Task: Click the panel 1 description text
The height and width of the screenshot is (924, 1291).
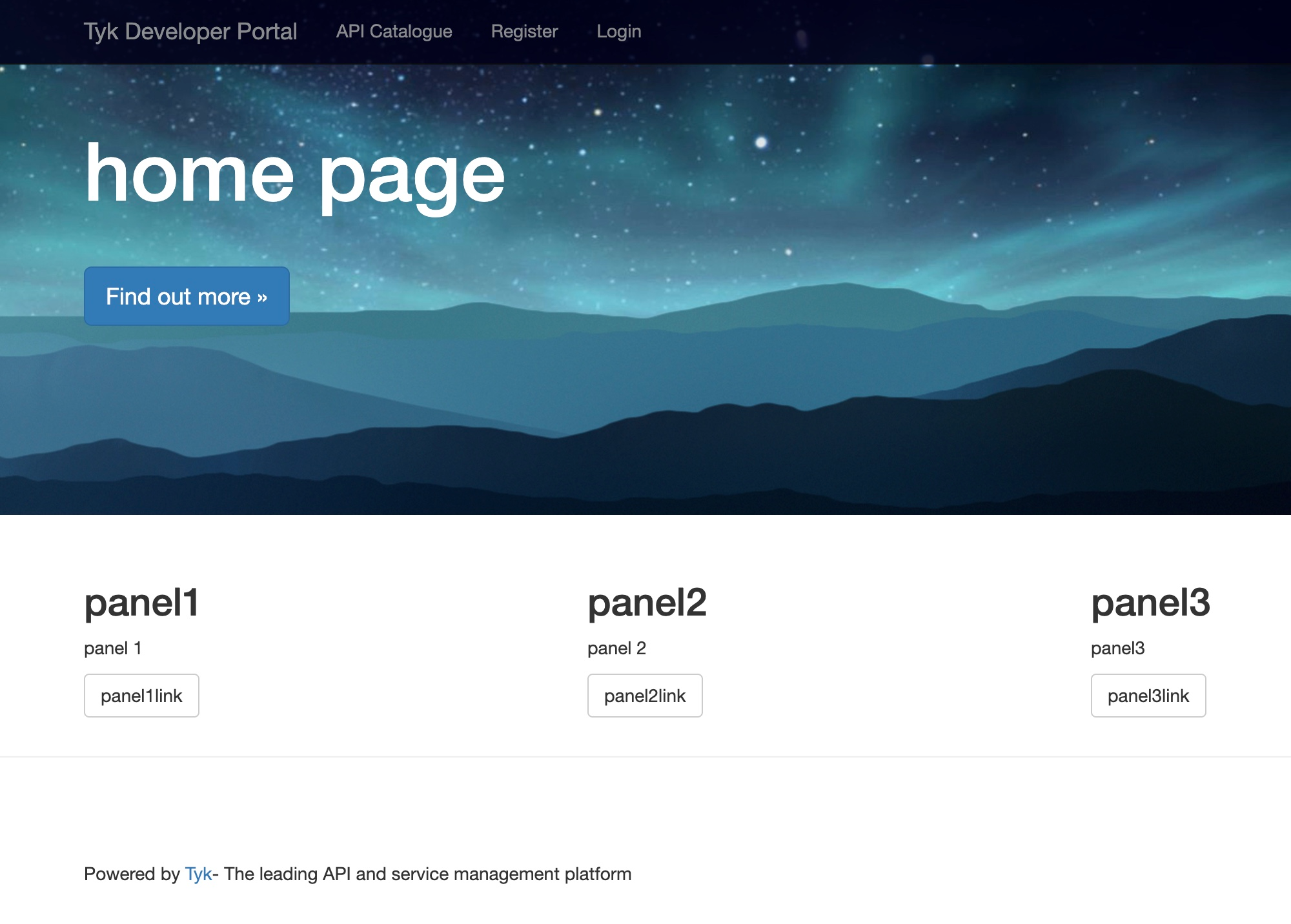Action: (113, 649)
